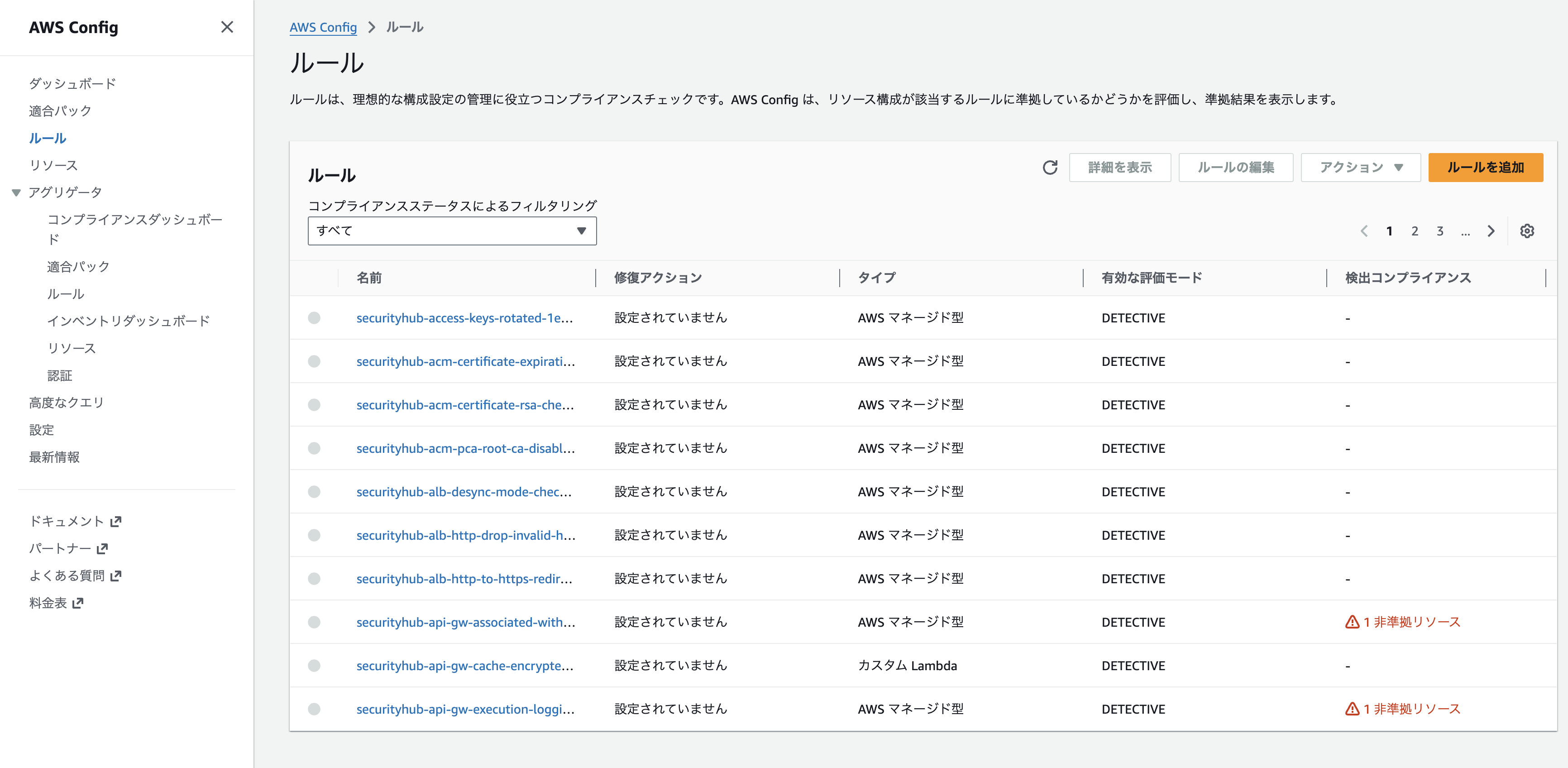1568x768 pixels.
Task: Click previous page arrow in pagination
Action: click(x=1364, y=231)
